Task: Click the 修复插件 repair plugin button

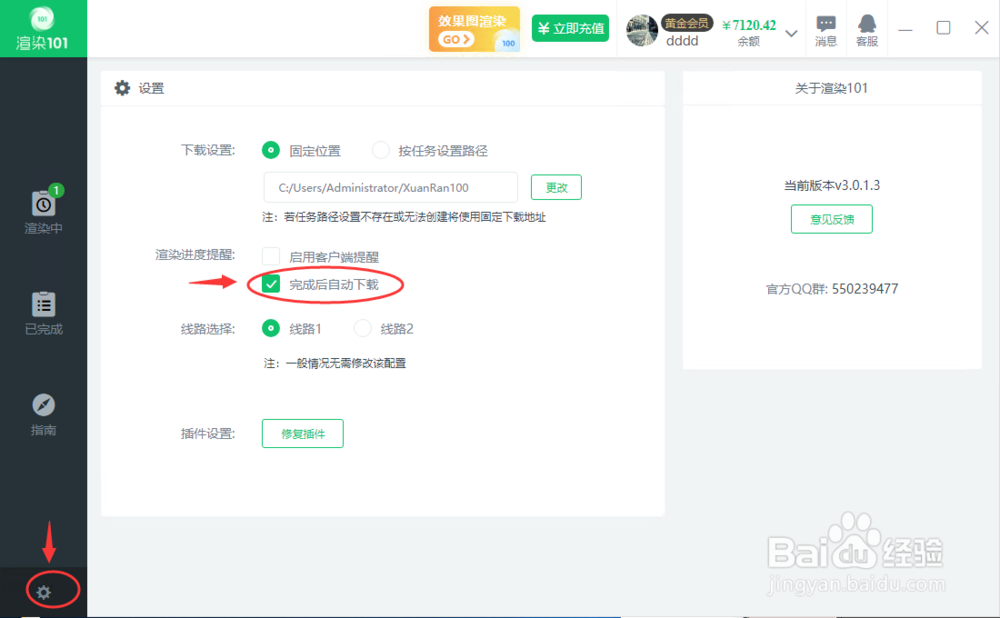Action: tap(302, 433)
